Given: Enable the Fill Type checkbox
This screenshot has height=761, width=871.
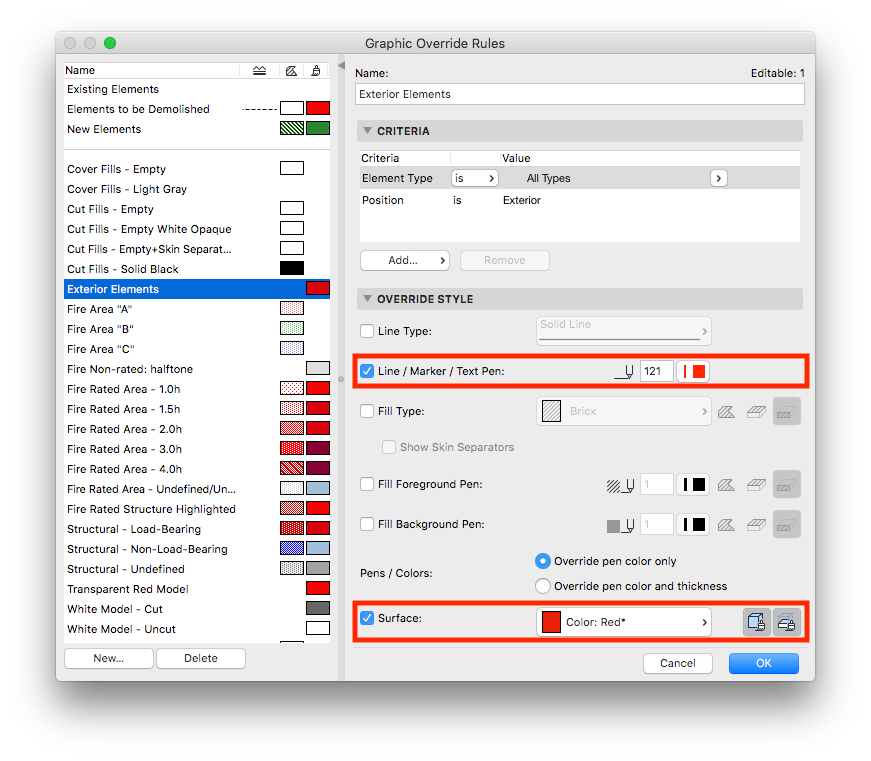Looking at the screenshot, I should tap(367, 412).
